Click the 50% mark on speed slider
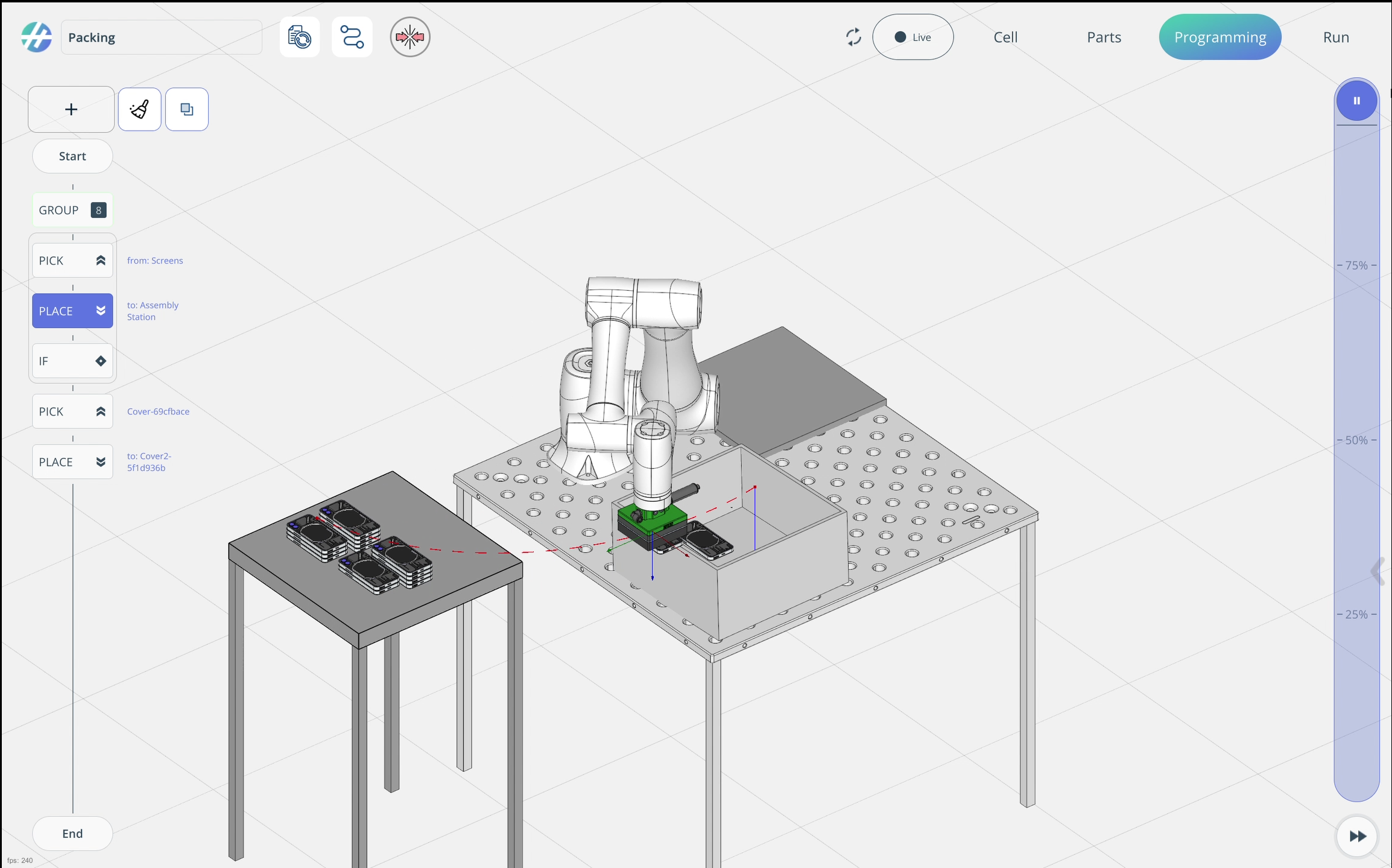This screenshot has height=868, width=1392. coord(1356,440)
